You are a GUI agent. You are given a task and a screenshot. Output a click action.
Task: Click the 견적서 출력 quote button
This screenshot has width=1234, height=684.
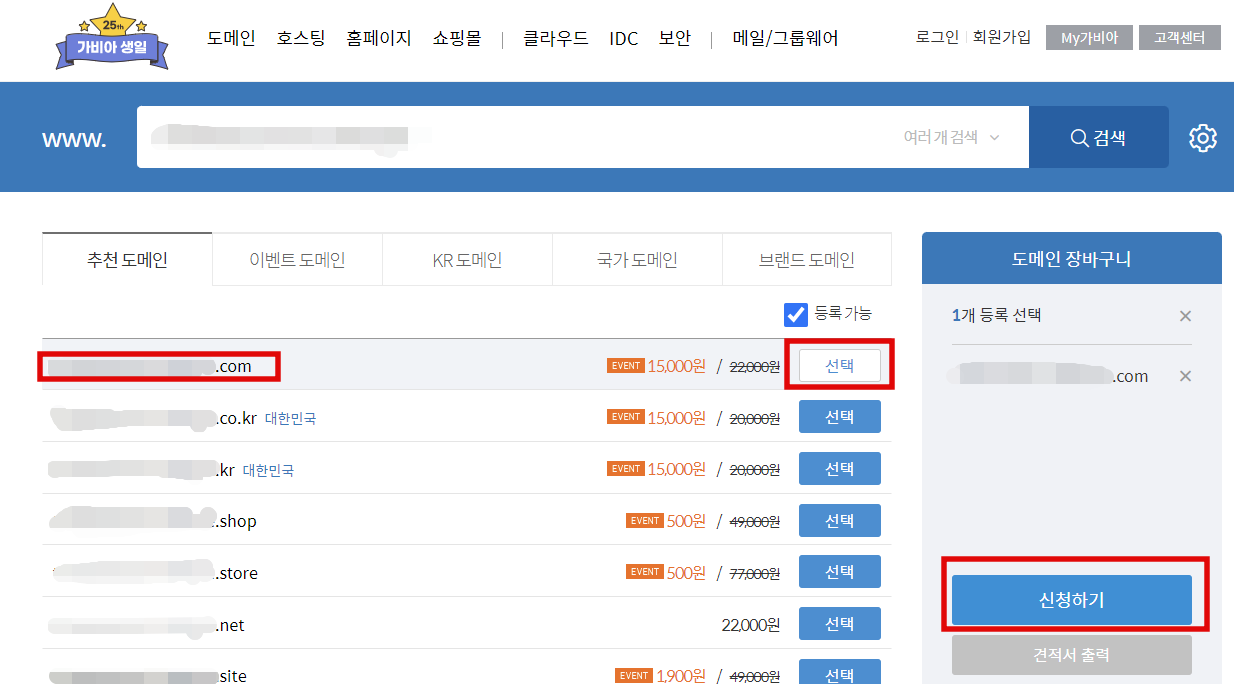[x=1071, y=655]
